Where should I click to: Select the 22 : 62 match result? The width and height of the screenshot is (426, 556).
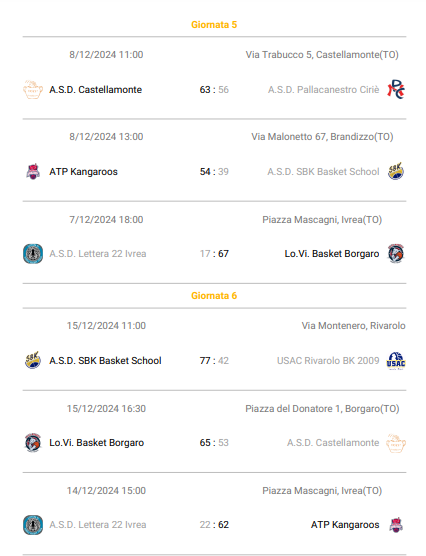click(214, 525)
